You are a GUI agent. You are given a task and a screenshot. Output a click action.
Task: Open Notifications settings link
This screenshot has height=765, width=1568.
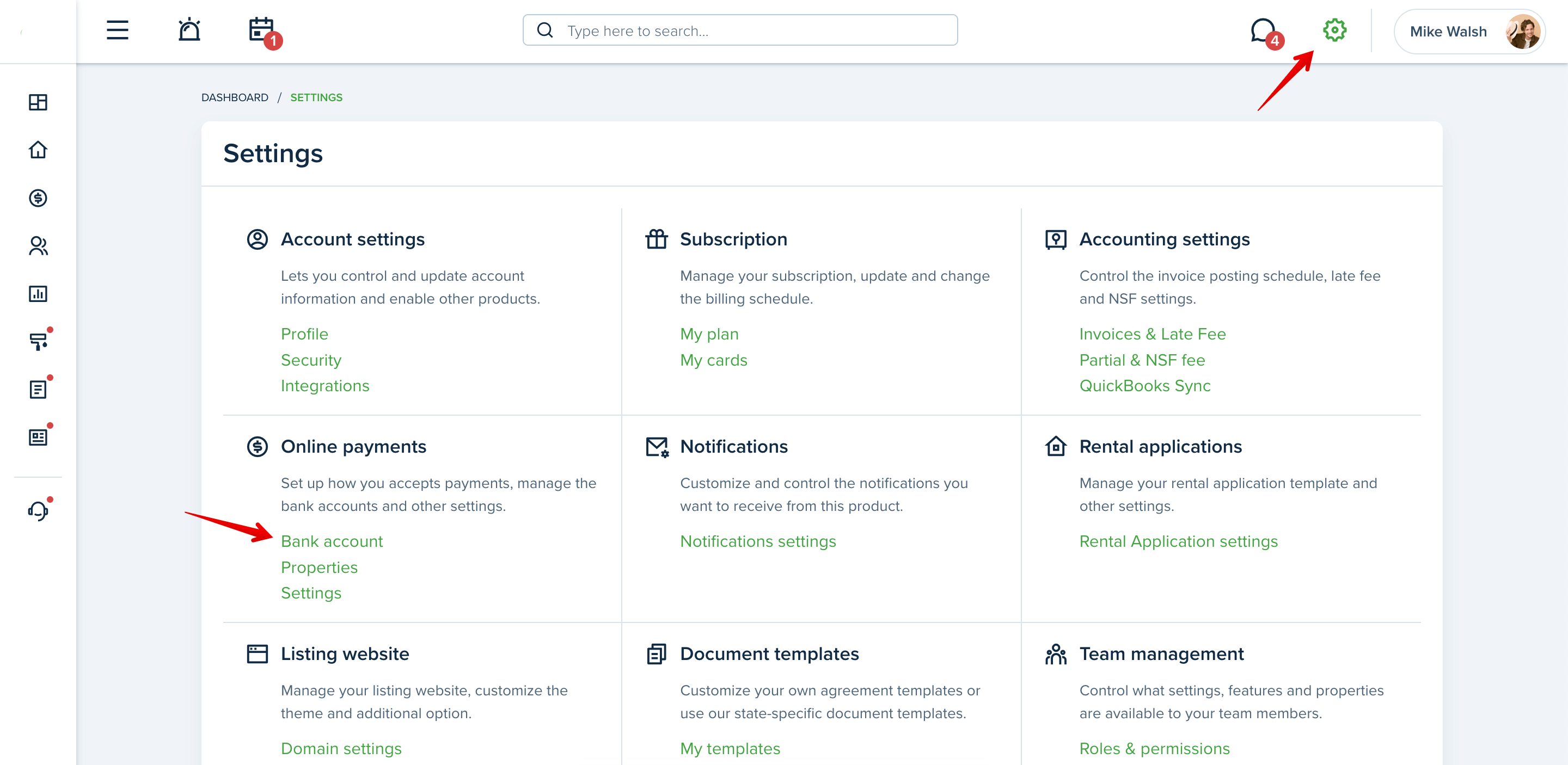(758, 541)
